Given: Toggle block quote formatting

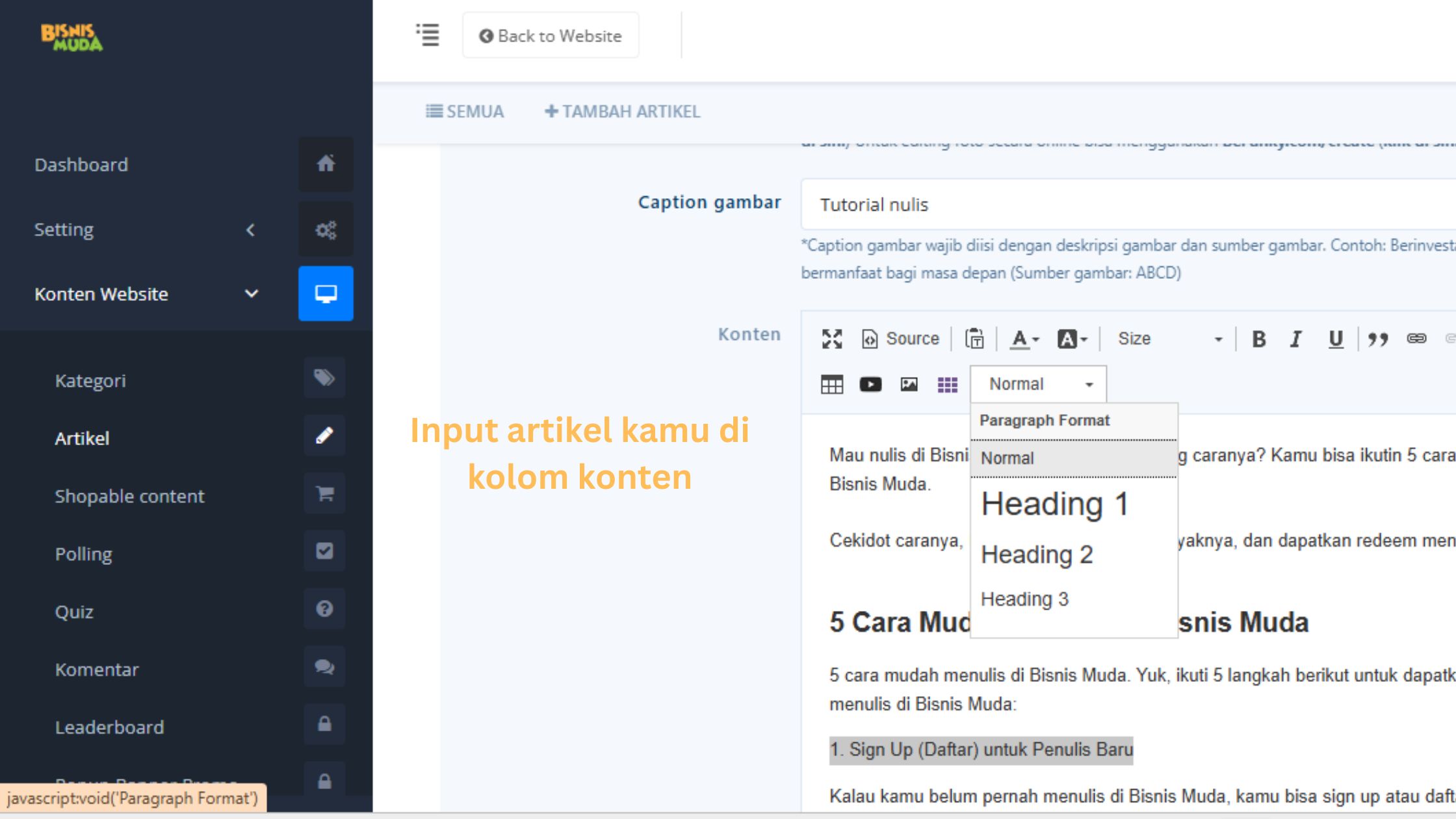Looking at the screenshot, I should [1378, 339].
